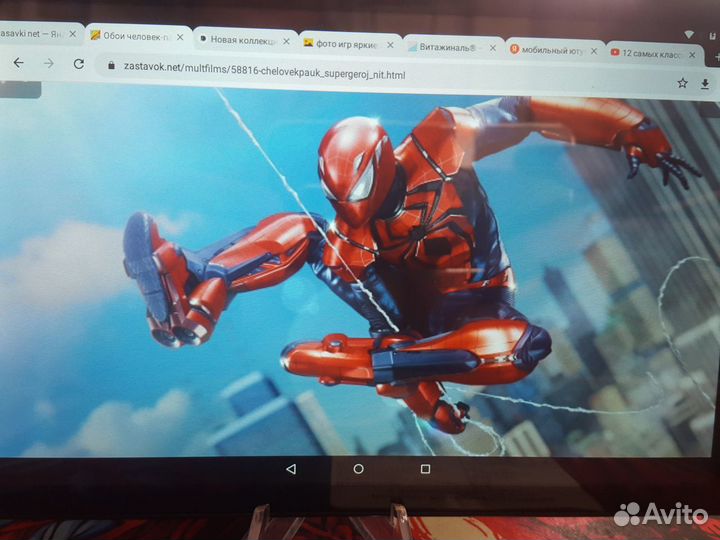Tap the padlock icon in the address bar
Viewport: 720px width, 540px height.
pyautogui.click(x=110, y=66)
